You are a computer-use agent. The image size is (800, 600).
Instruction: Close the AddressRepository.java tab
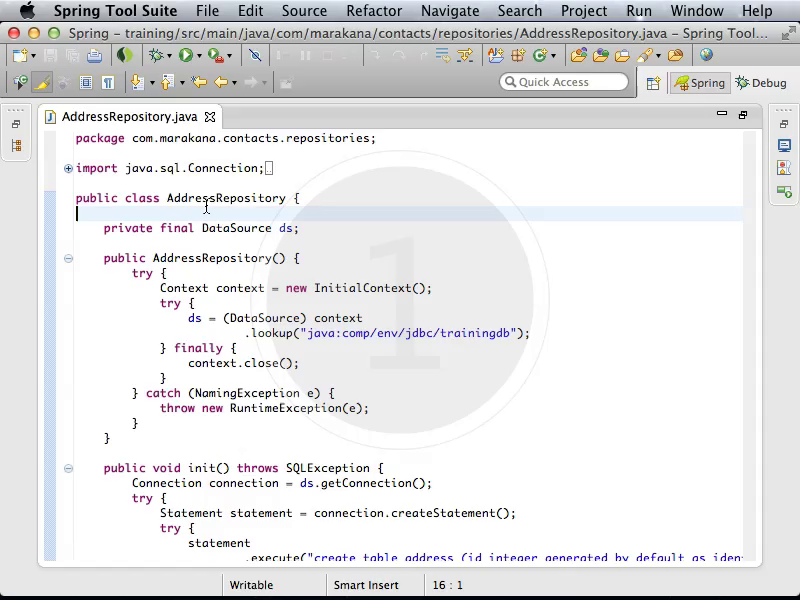(210, 117)
